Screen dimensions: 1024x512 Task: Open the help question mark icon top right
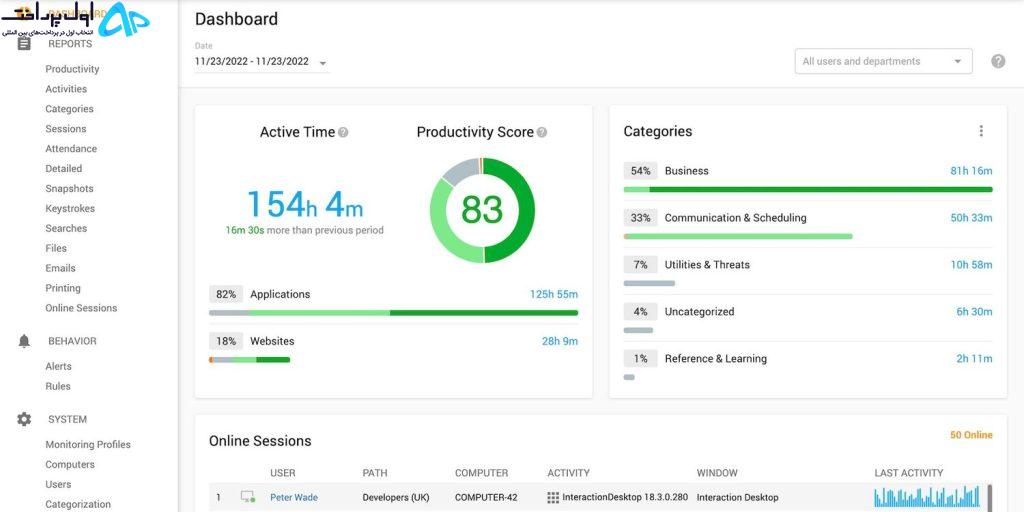998,61
